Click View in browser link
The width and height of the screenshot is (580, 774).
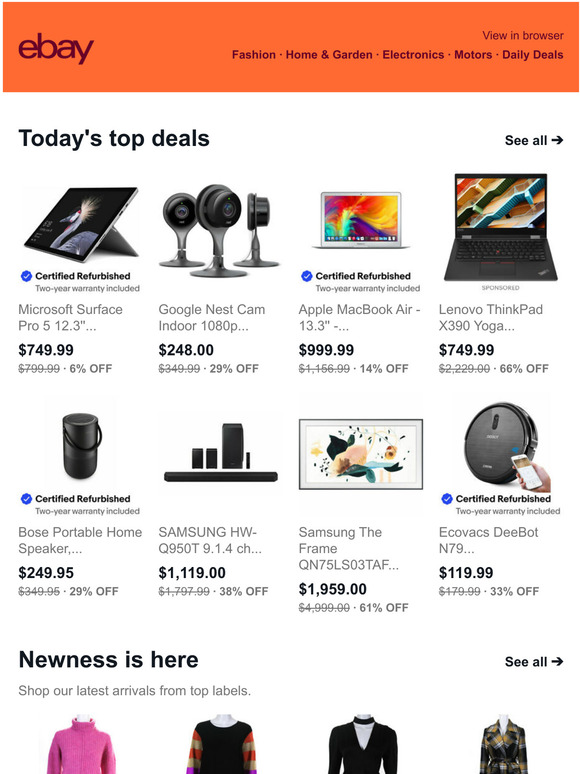(x=523, y=36)
